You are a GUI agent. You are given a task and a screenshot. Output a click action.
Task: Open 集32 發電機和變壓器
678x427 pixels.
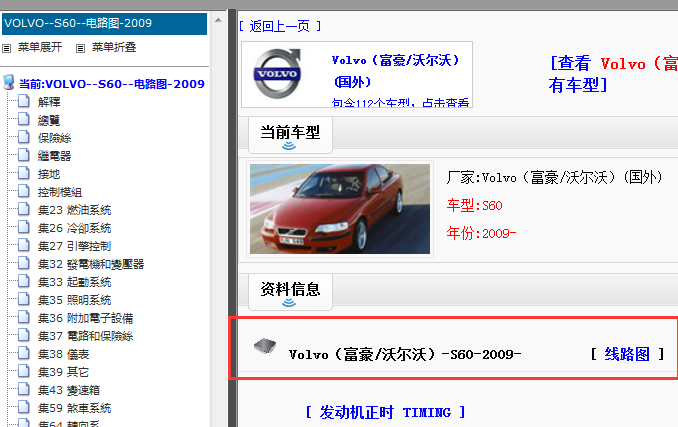tap(91, 264)
